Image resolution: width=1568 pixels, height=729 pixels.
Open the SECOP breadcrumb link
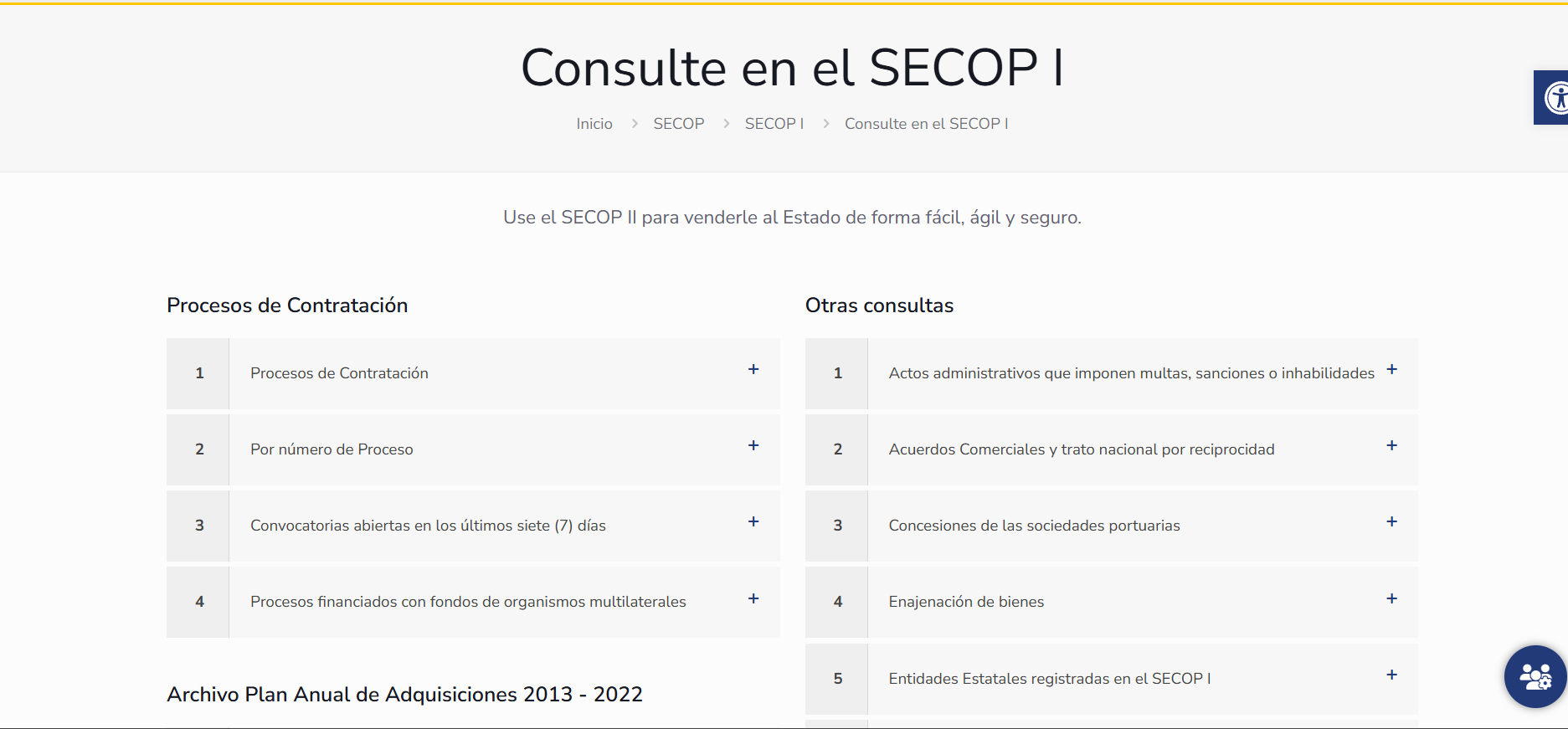[679, 124]
